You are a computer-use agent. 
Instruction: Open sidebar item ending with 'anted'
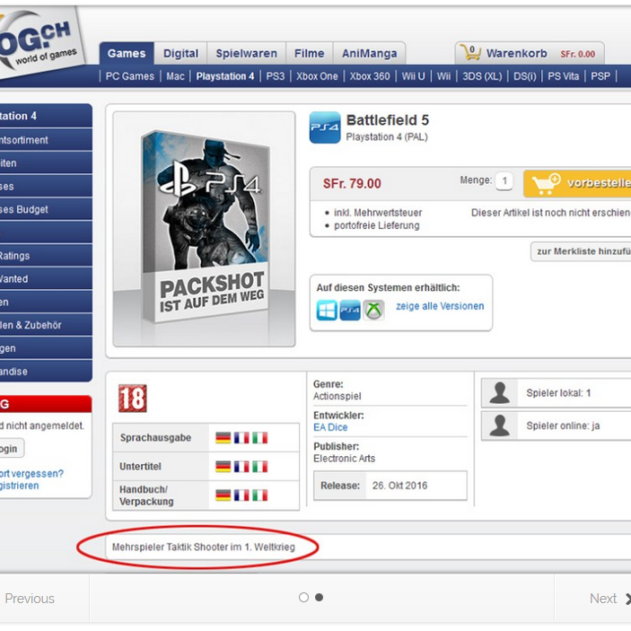tap(45, 278)
